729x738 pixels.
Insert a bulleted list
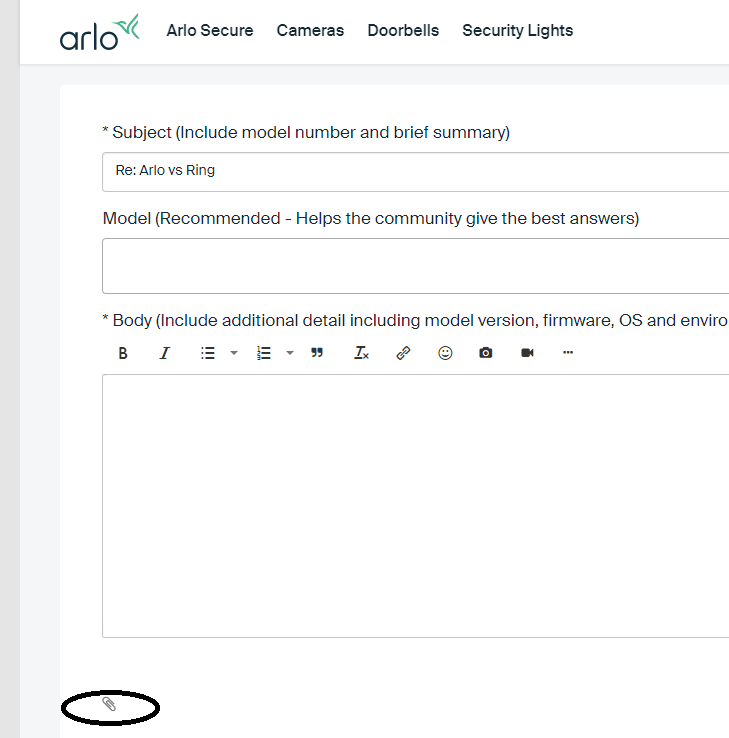(x=208, y=353)
